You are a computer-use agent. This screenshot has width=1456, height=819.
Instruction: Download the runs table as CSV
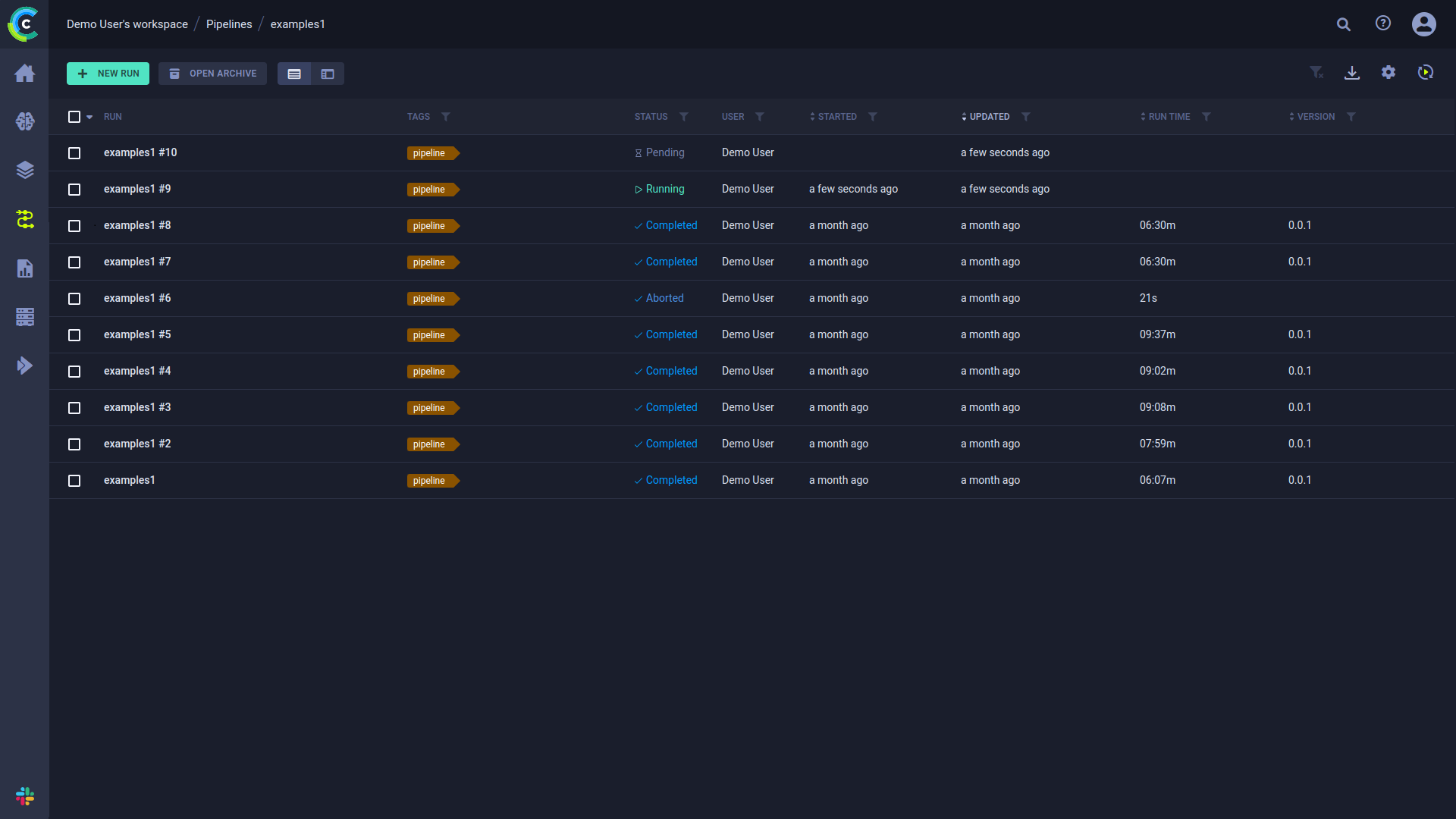pyautogui.click(x=1353, y=72)
